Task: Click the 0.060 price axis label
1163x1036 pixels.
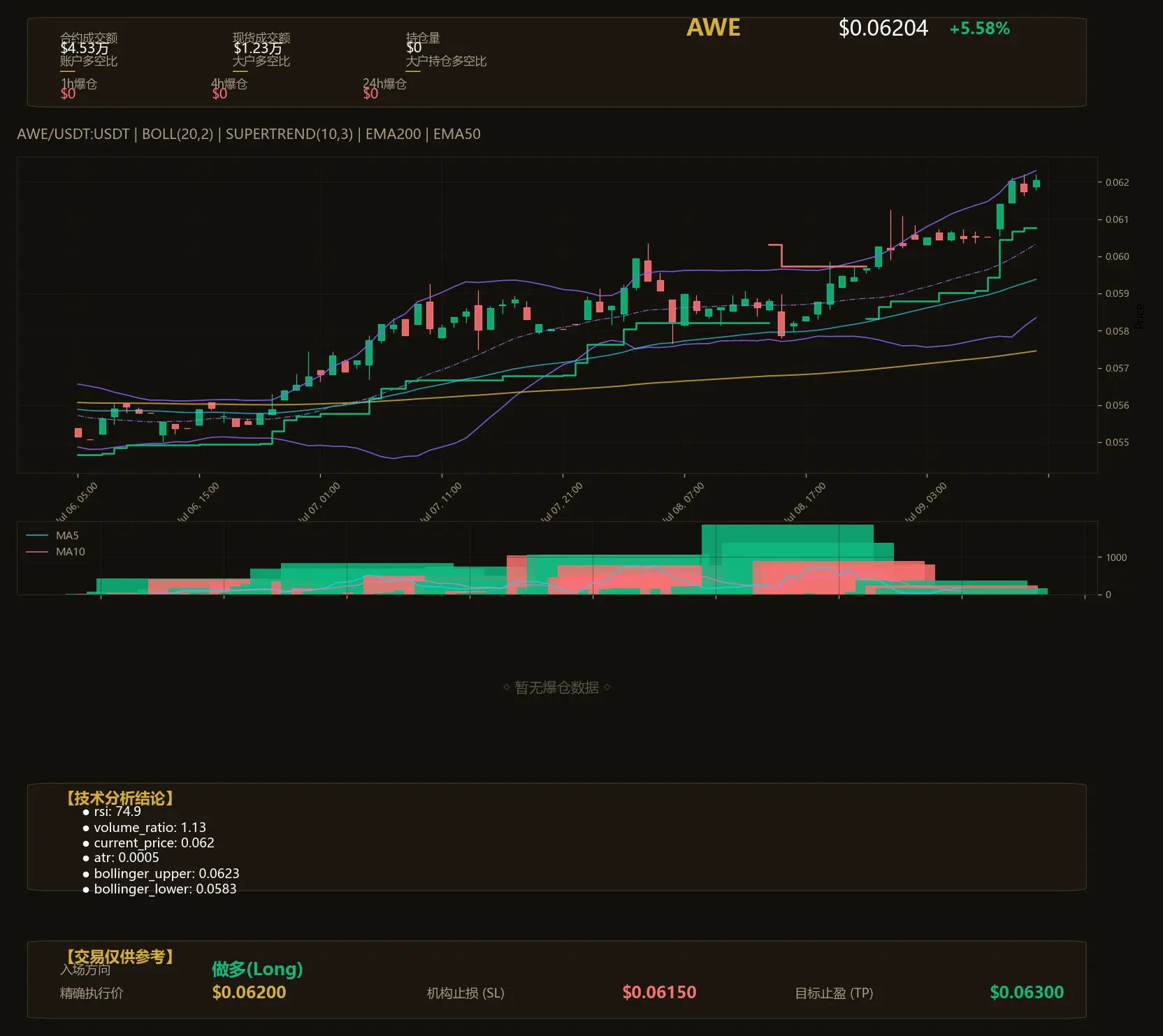Action: [x=1117, y=256]
